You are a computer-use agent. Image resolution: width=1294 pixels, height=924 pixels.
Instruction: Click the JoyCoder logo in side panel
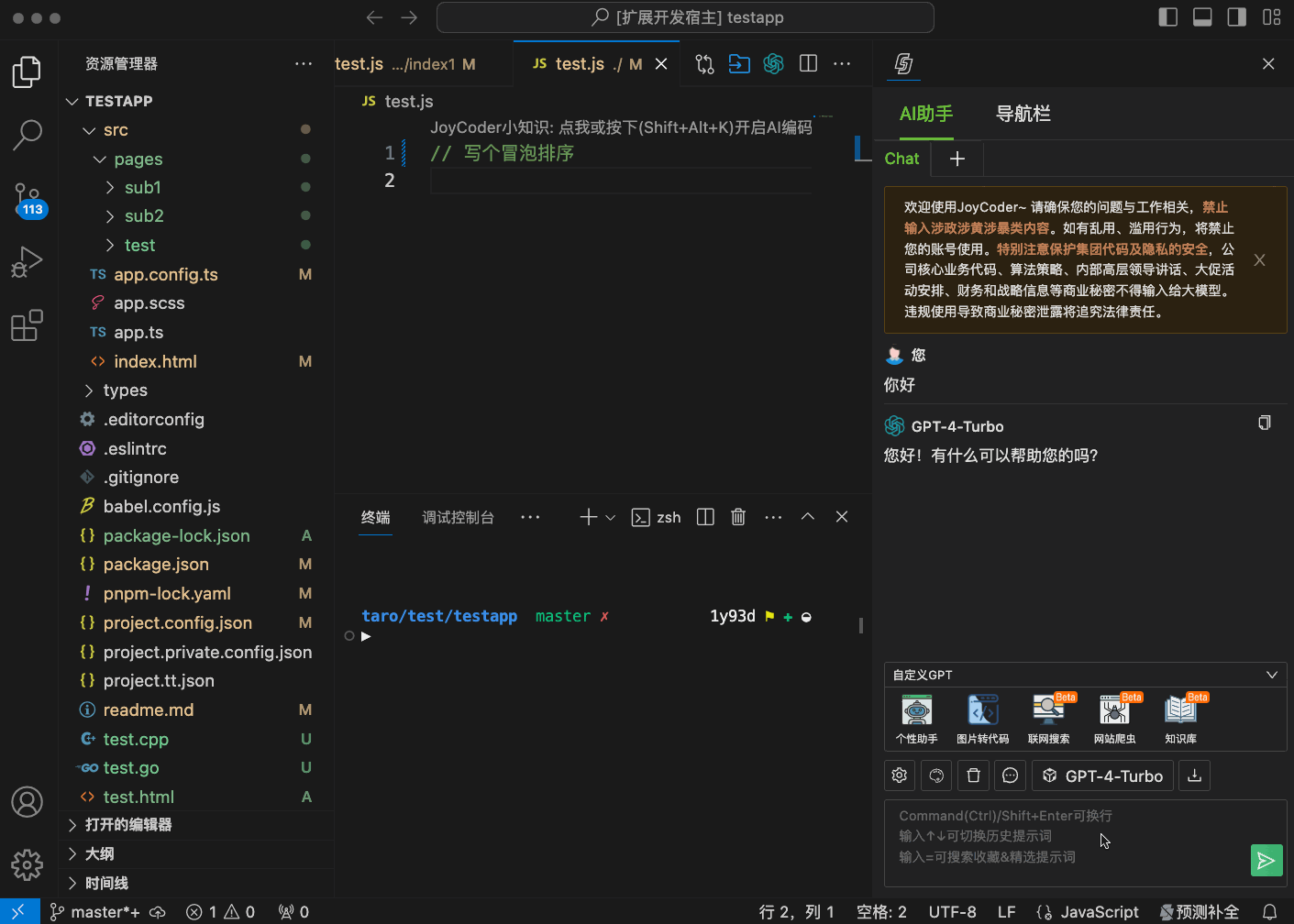pyautogui.click(x=903, y=63)
